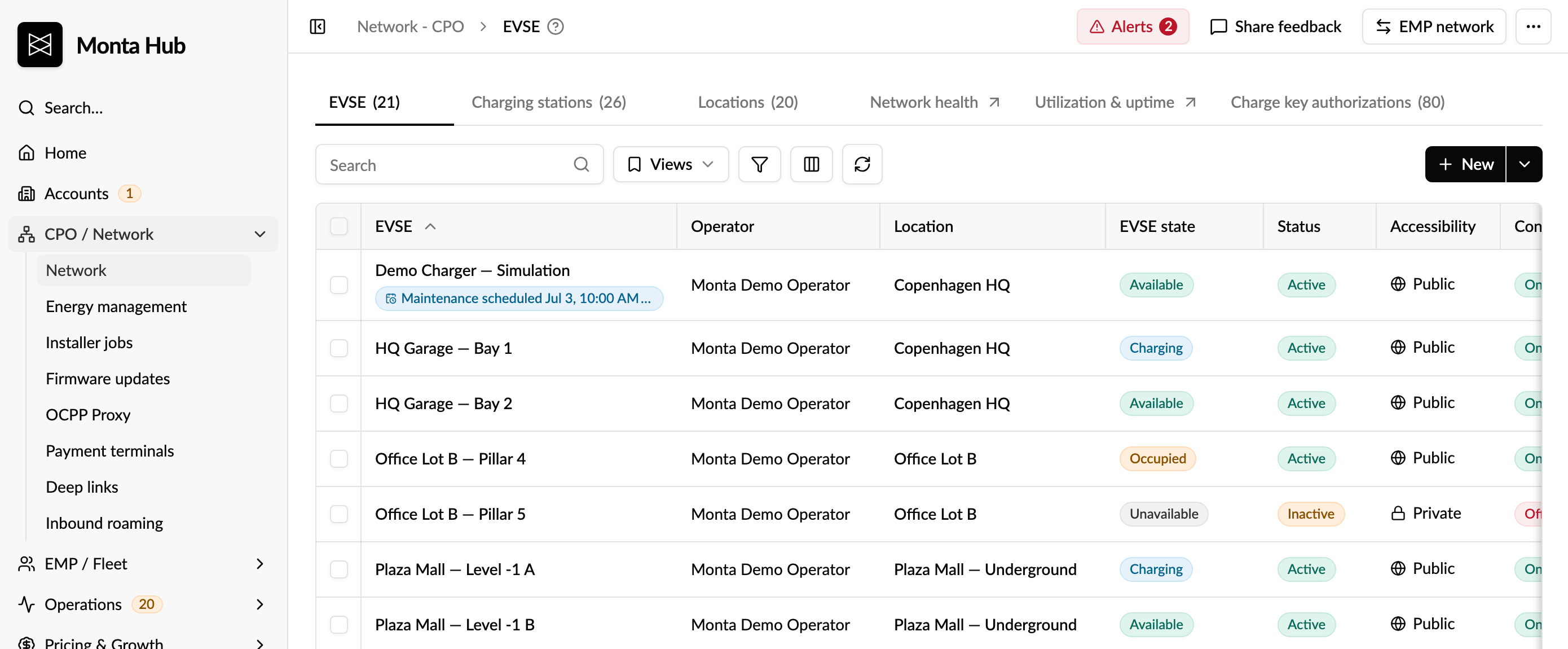The height and width of the screenshot is (649, 1568).
Task: Check the Office Lot B — Pillar 5 row
Action: 338,515
